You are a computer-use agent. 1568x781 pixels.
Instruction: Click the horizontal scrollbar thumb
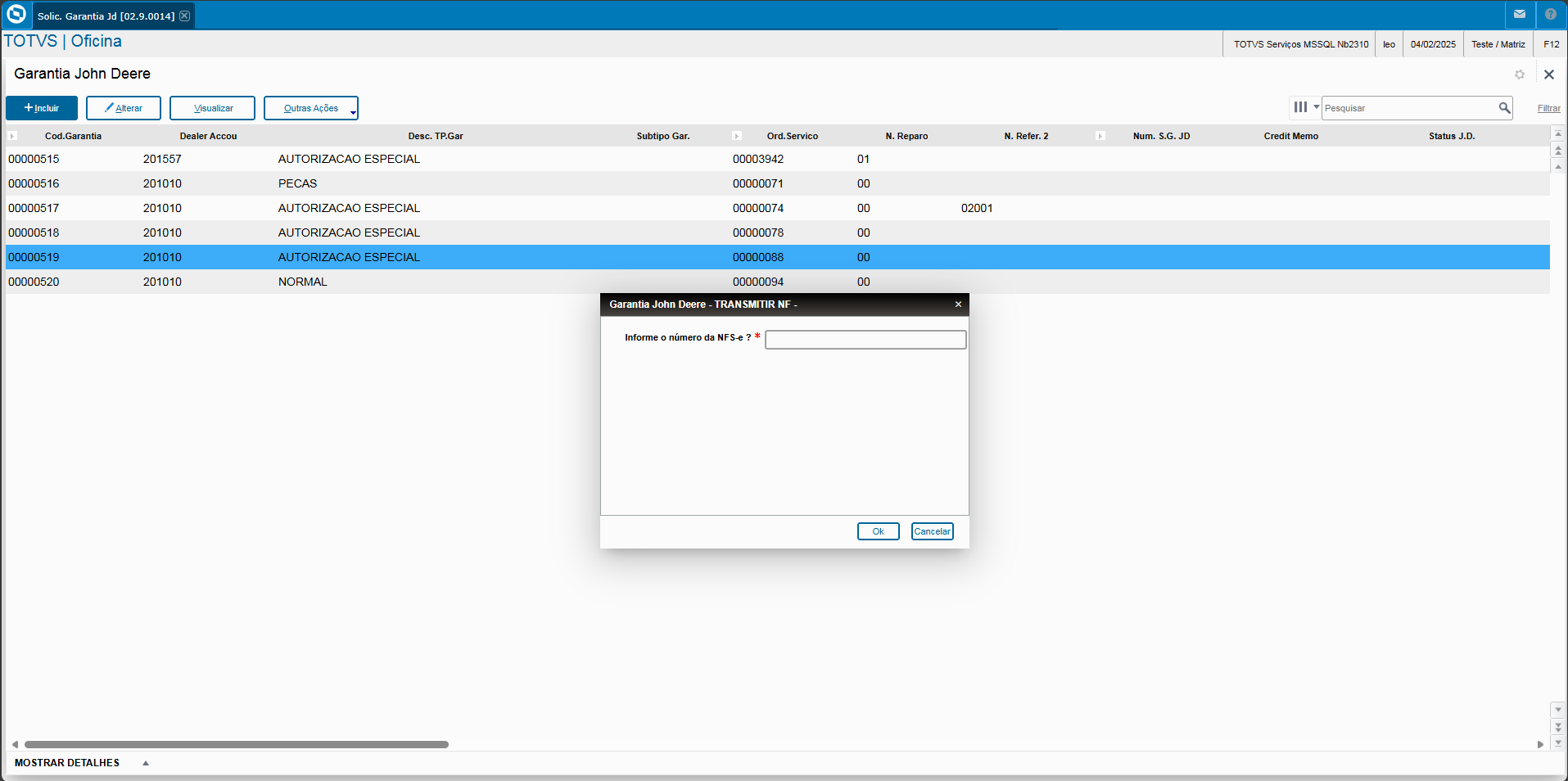[x=237, y=744]
